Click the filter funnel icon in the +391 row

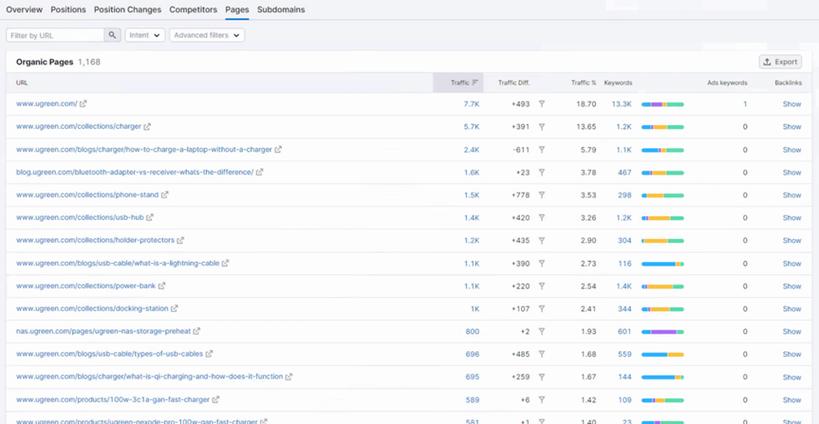tap(542, 126)
